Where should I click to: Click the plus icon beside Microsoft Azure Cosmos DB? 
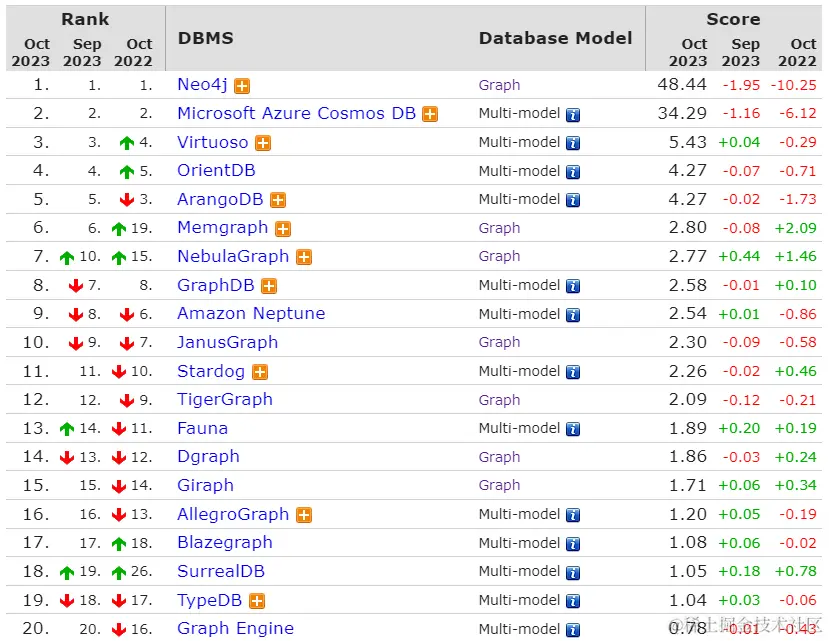[x=430, y=114]
